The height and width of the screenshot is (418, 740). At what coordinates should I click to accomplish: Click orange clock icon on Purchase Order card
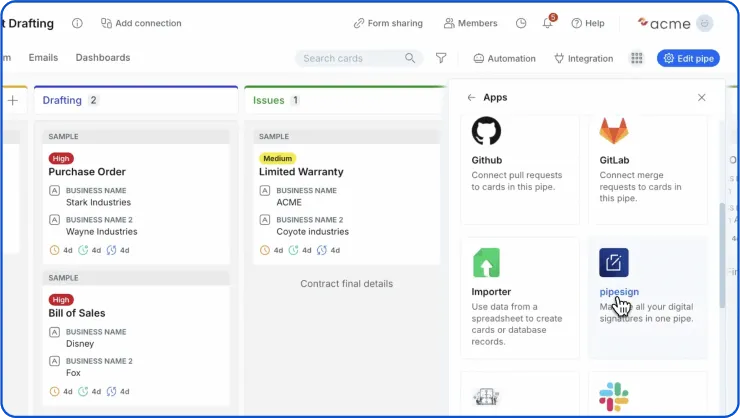[x=54, y=250]
